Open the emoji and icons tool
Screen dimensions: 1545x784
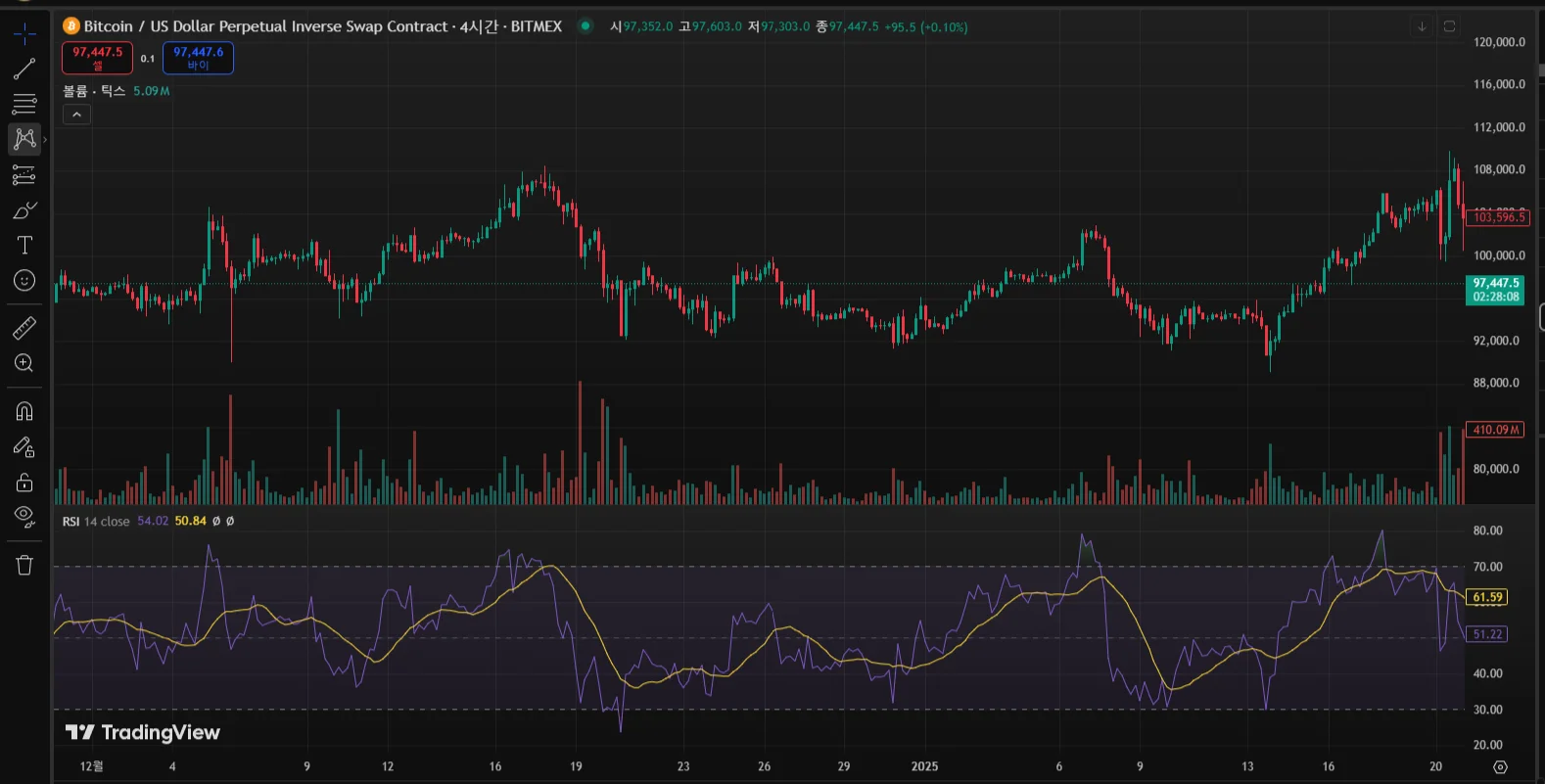(x=24, y=281)
